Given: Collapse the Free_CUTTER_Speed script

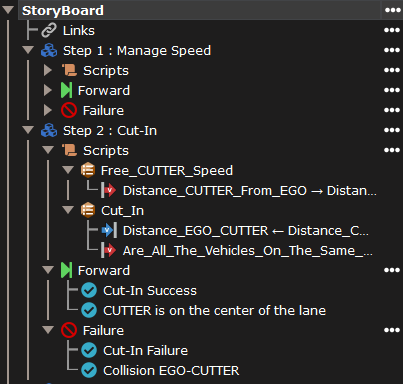Looking at the screenshot, I should pos(68,170).
